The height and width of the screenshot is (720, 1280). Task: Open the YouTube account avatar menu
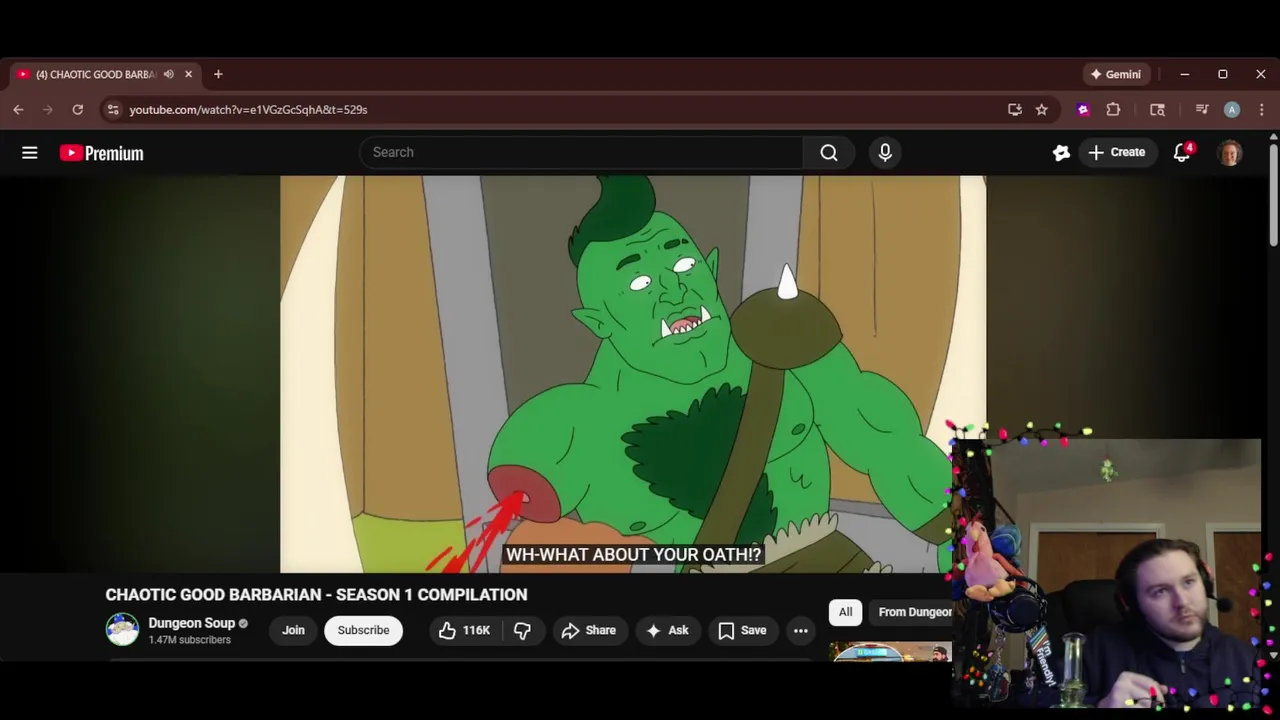pyautogui.click(x=1230, y=152)
